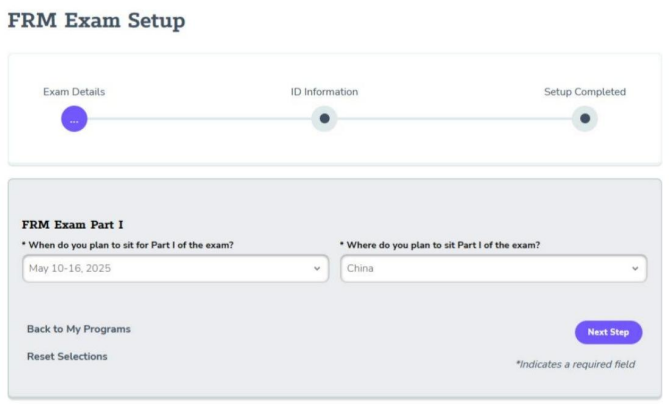Click the FRM Exam Part I section heading
The image size is (669, 405).
79,225
